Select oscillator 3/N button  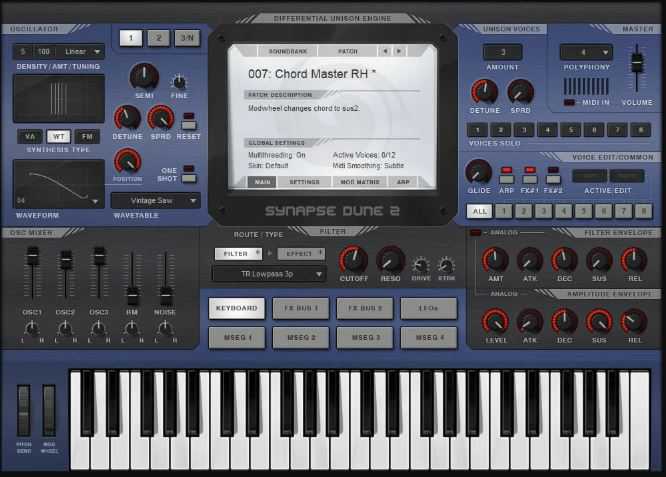(x=187, y=38)
